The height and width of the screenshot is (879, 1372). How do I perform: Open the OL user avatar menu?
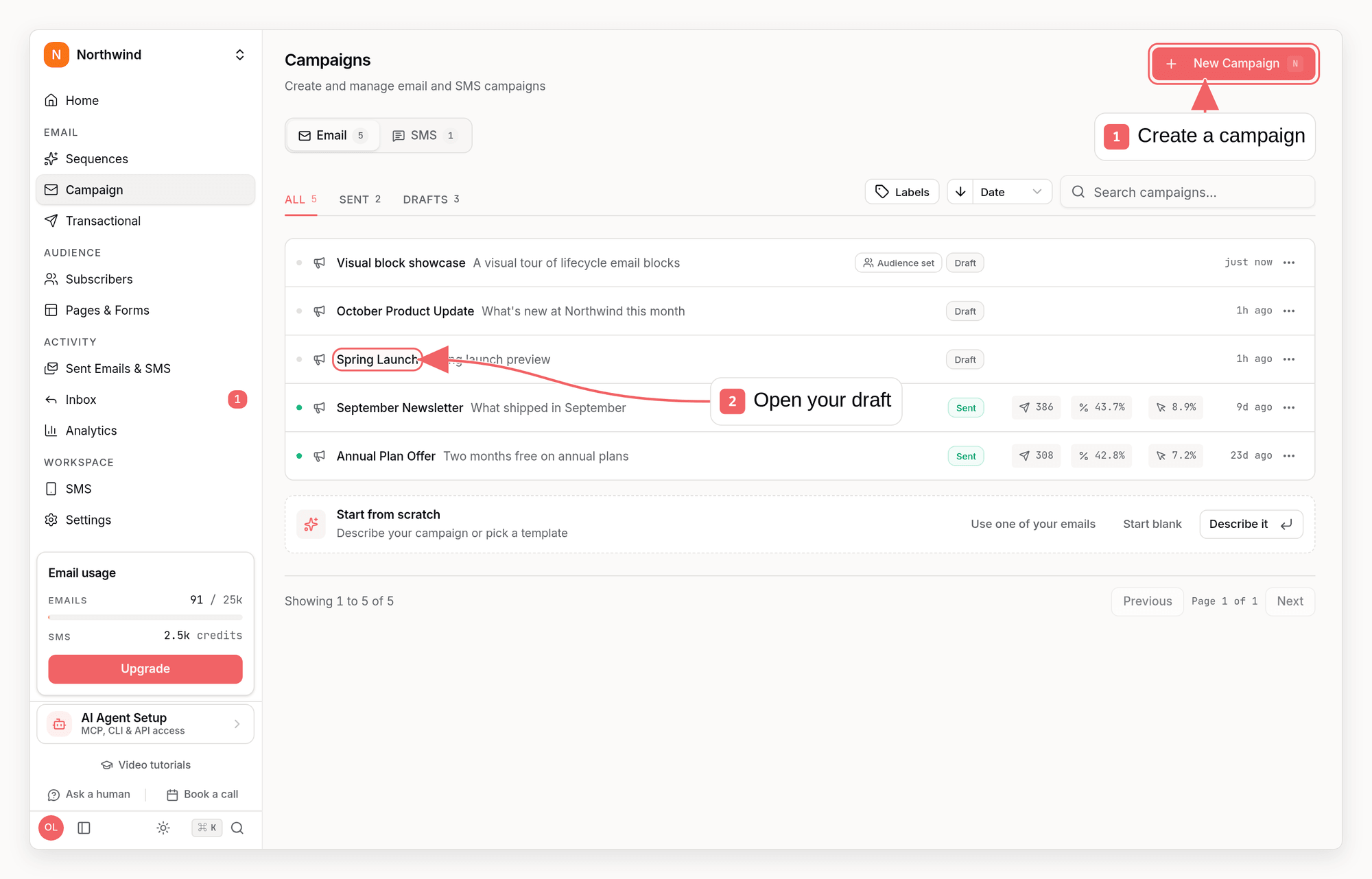(51, 828)
